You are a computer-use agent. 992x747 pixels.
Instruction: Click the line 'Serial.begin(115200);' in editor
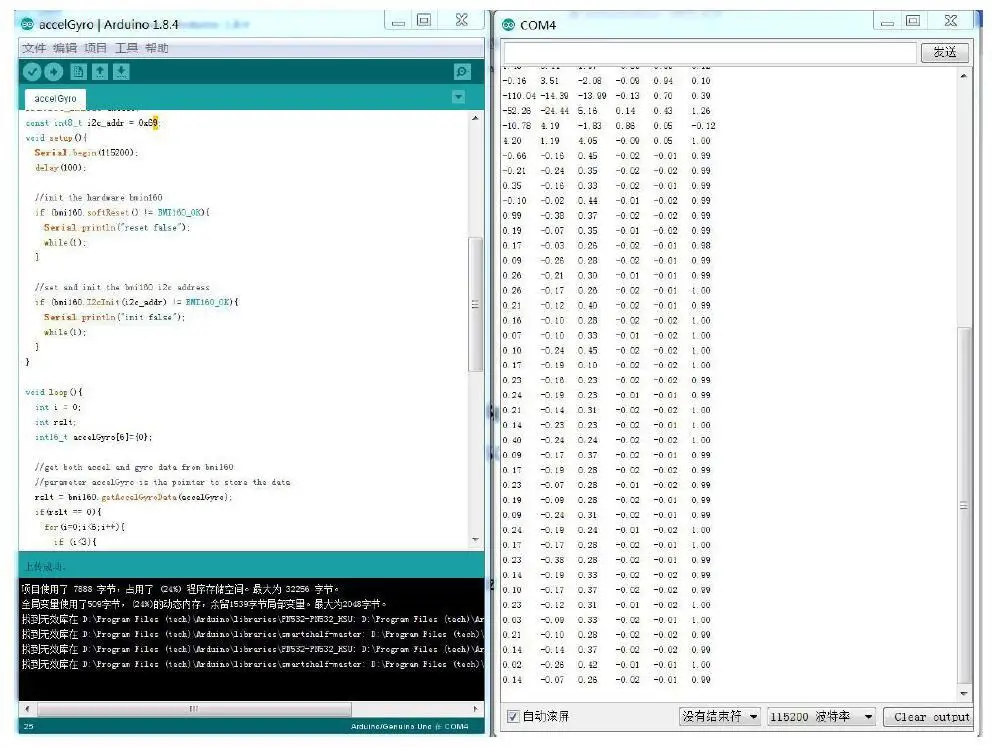86,152
